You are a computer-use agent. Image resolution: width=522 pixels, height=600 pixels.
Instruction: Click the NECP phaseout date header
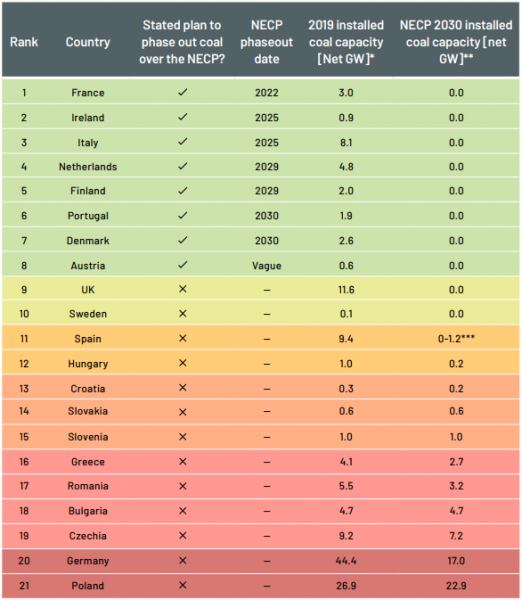[x=266, y=42]
